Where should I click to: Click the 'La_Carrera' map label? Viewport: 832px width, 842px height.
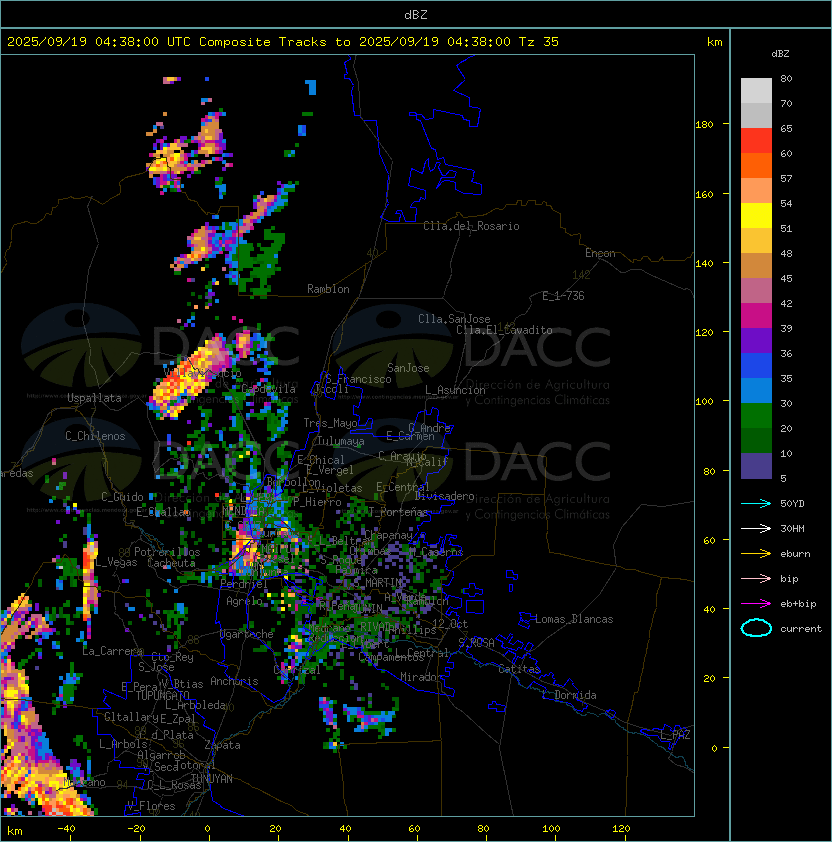coord(112,651)
